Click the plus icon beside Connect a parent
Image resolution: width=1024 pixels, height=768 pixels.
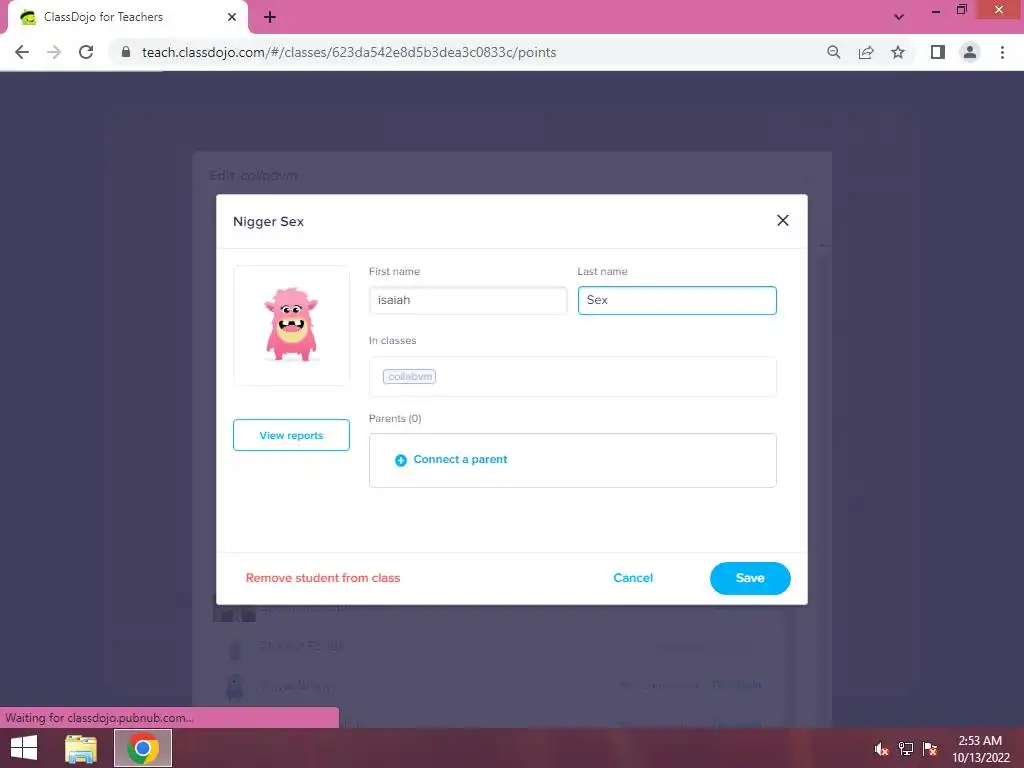[x=401, y=460]
